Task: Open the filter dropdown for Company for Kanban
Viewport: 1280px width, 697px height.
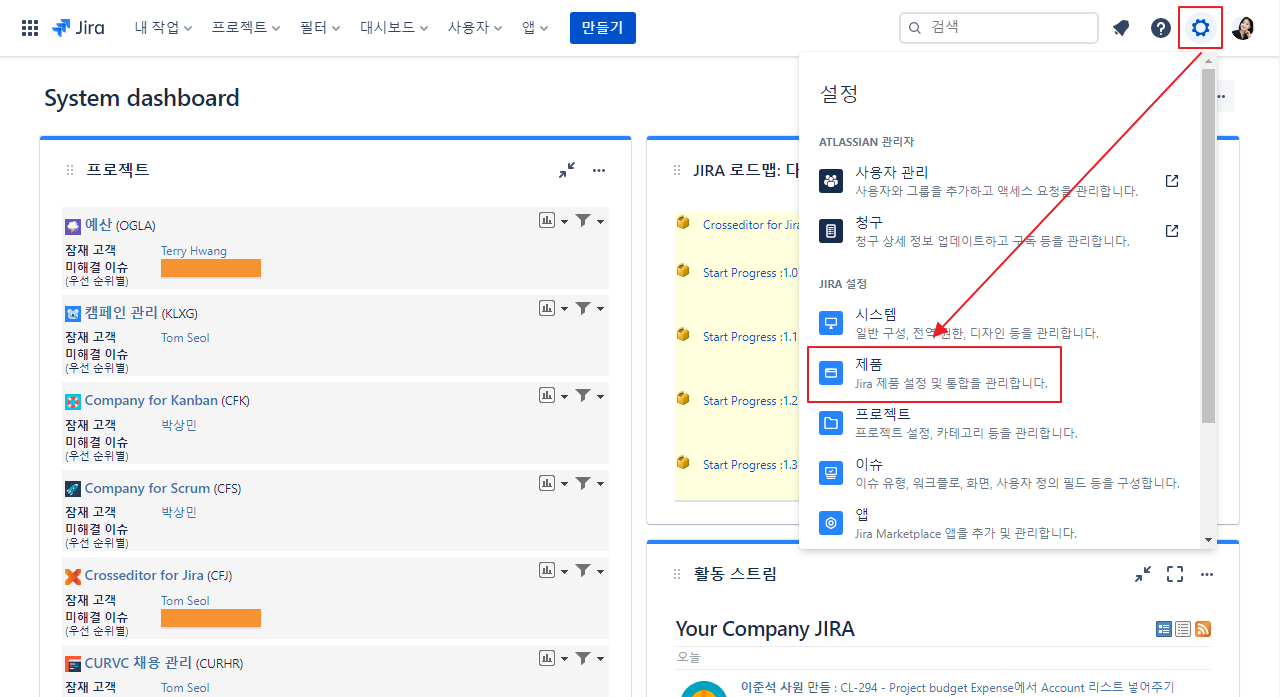Action: click(x=589, y=396)
